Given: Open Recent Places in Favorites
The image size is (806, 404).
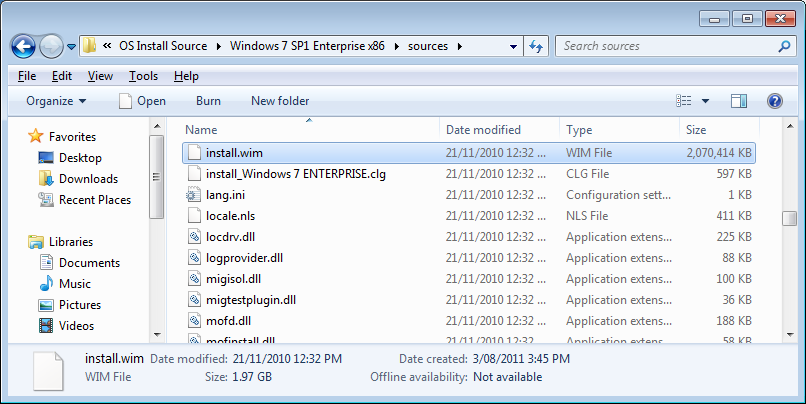Looking at the screenshot, I should [95, 200].
